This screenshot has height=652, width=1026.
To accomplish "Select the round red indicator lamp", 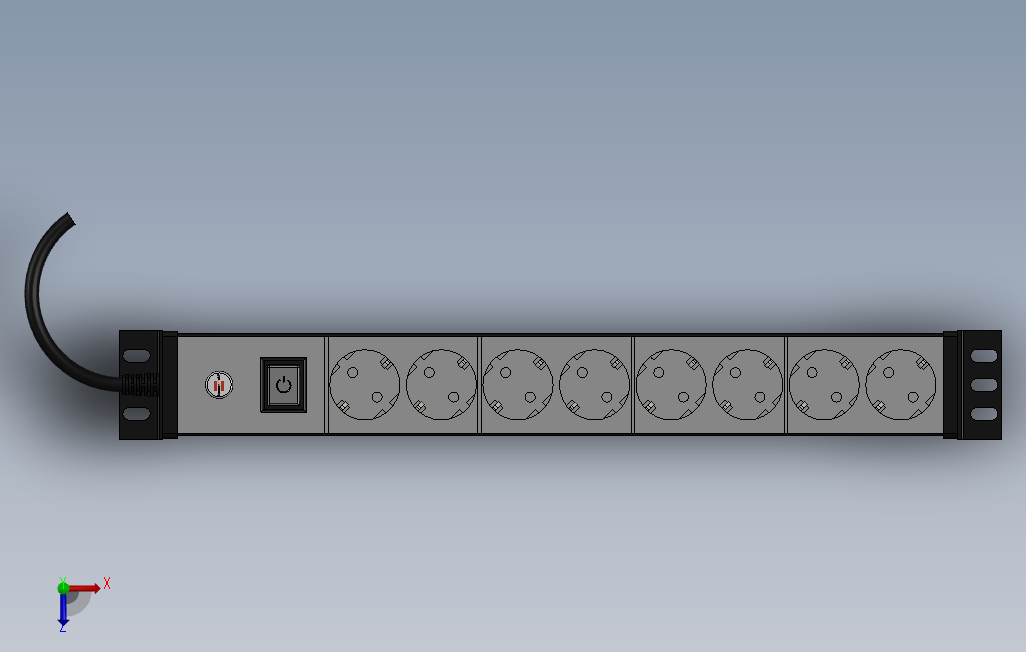I will pos(219,385).
